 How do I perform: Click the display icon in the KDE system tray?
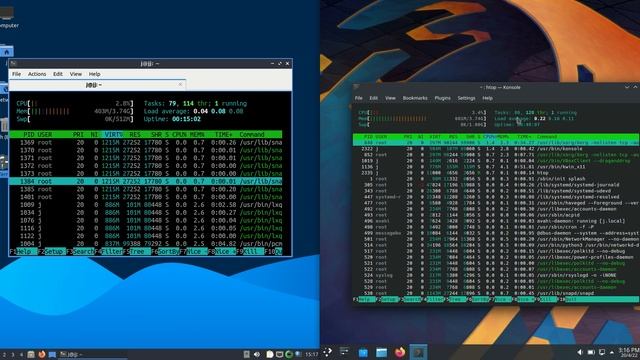click(602, 352)
